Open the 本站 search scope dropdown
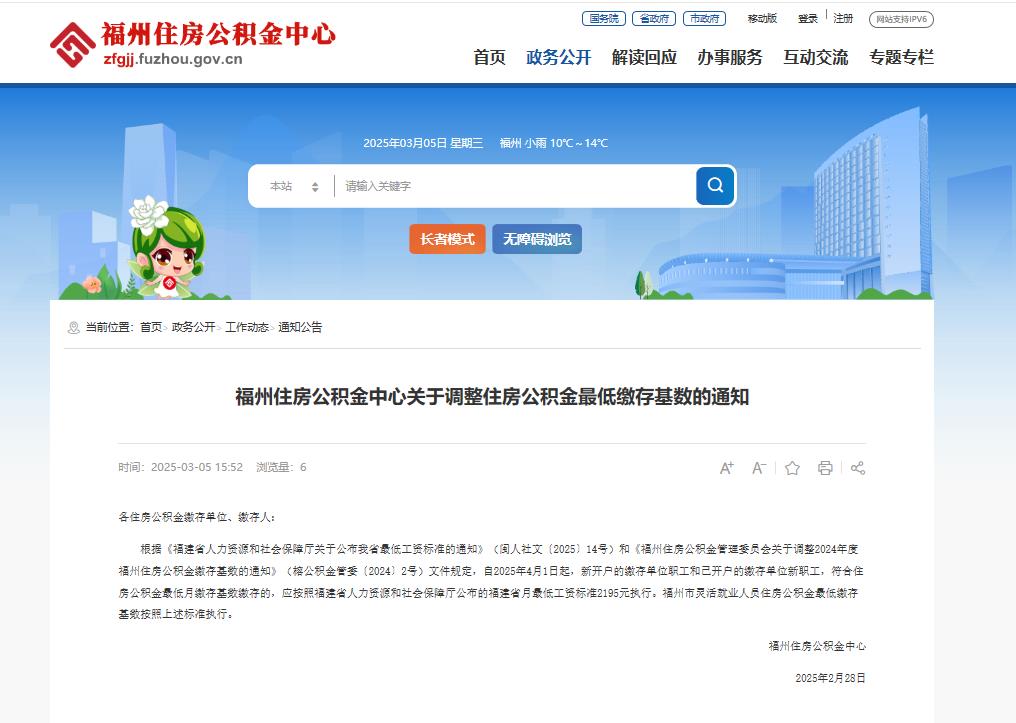1016x723 pixels. (294, 187)
